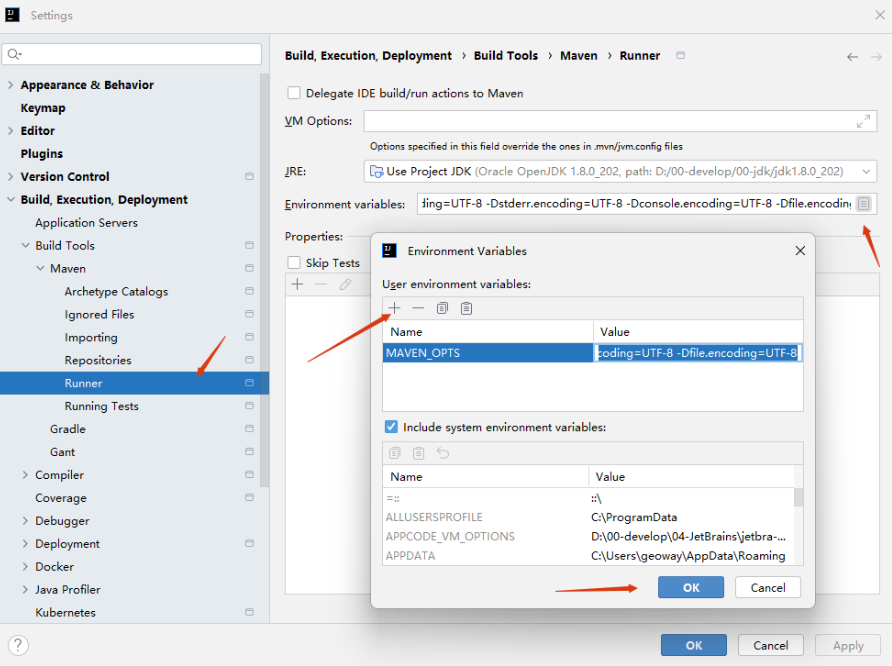Expand the Version Control node
The height and width of the screenshot is (666, 892).
10,176
